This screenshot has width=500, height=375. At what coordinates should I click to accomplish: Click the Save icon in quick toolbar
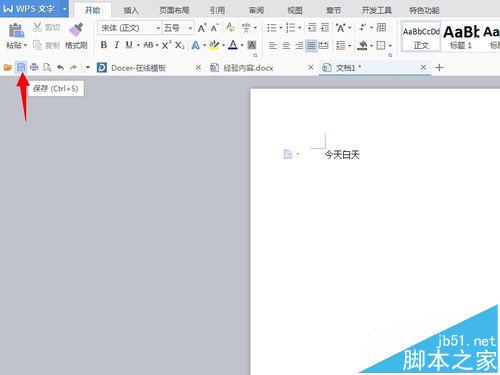pos(21,68)
